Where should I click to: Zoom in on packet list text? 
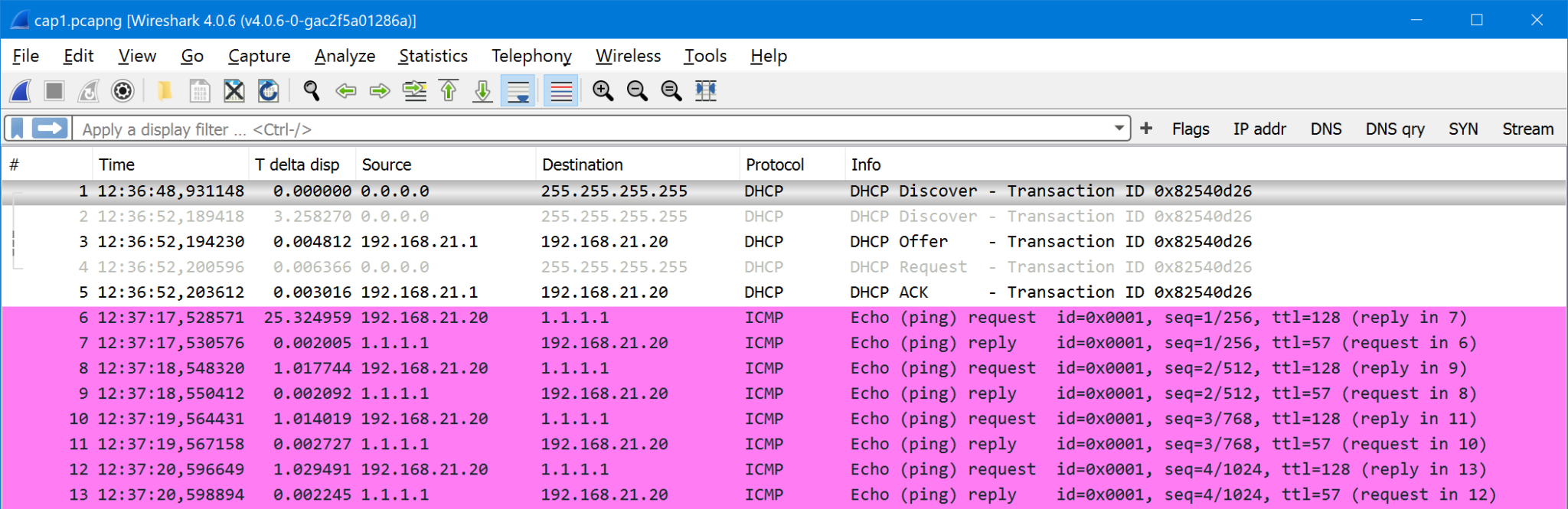[603, 91]
